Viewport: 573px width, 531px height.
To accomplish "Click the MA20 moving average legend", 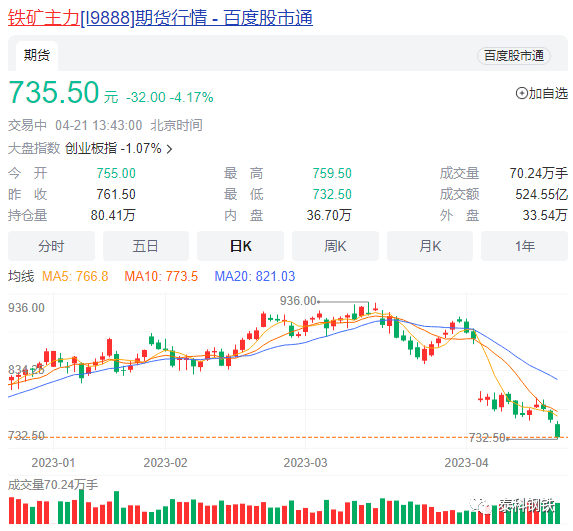I will 255,276.
